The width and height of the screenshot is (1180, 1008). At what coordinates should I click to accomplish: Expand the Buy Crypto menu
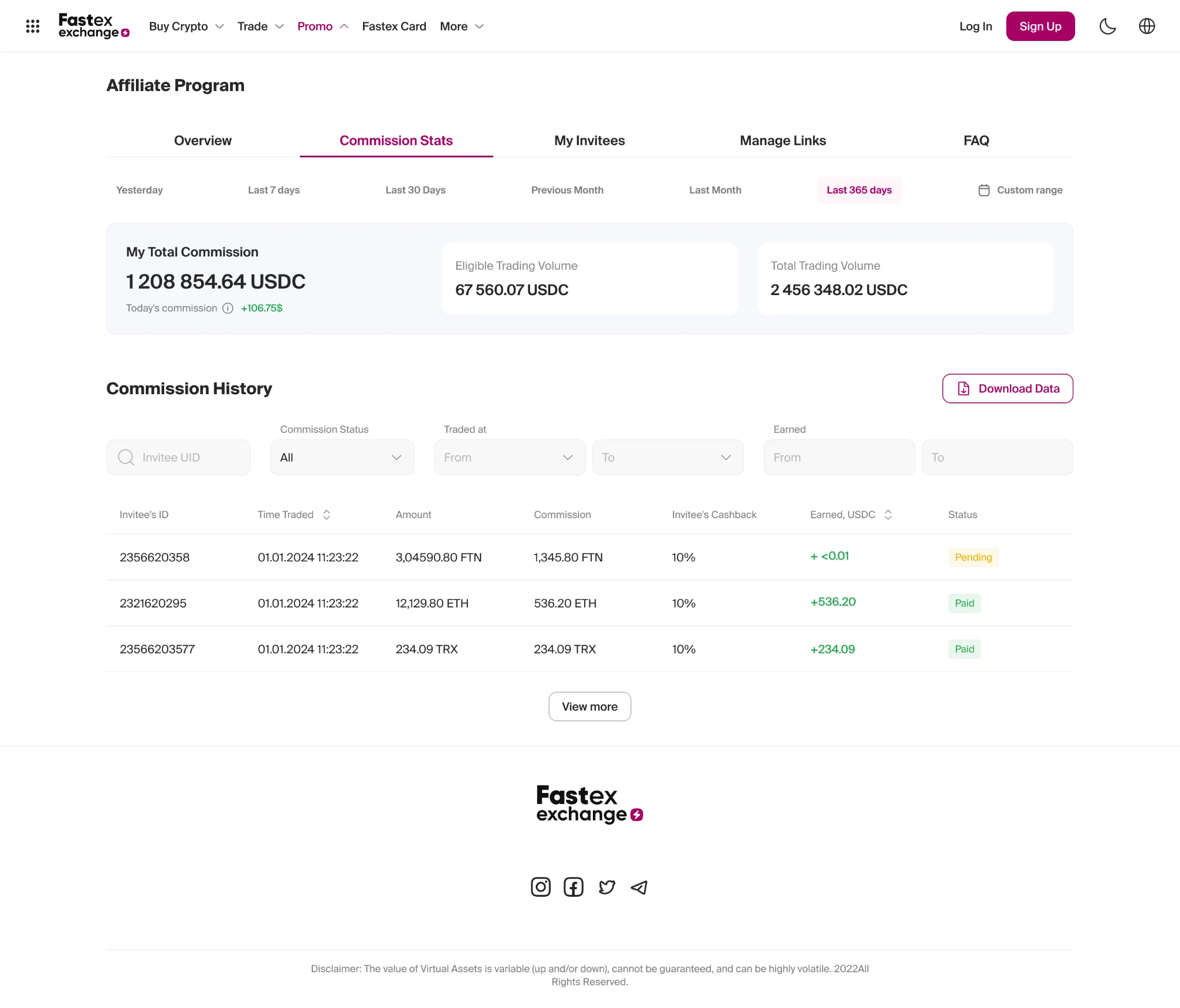(x=186, y=27)
